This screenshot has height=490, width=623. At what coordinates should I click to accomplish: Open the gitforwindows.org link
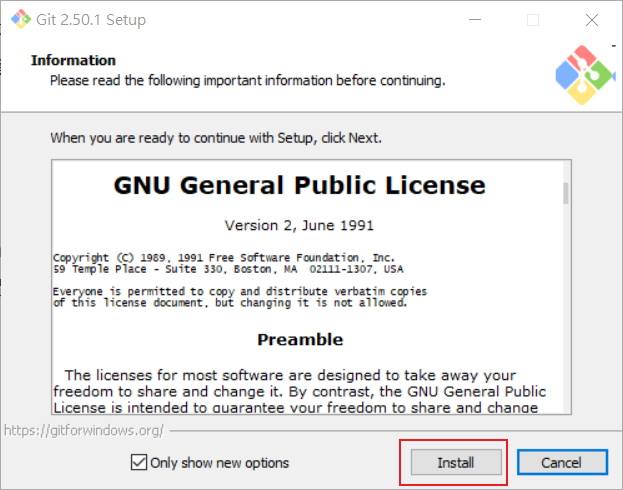(84, 430)
